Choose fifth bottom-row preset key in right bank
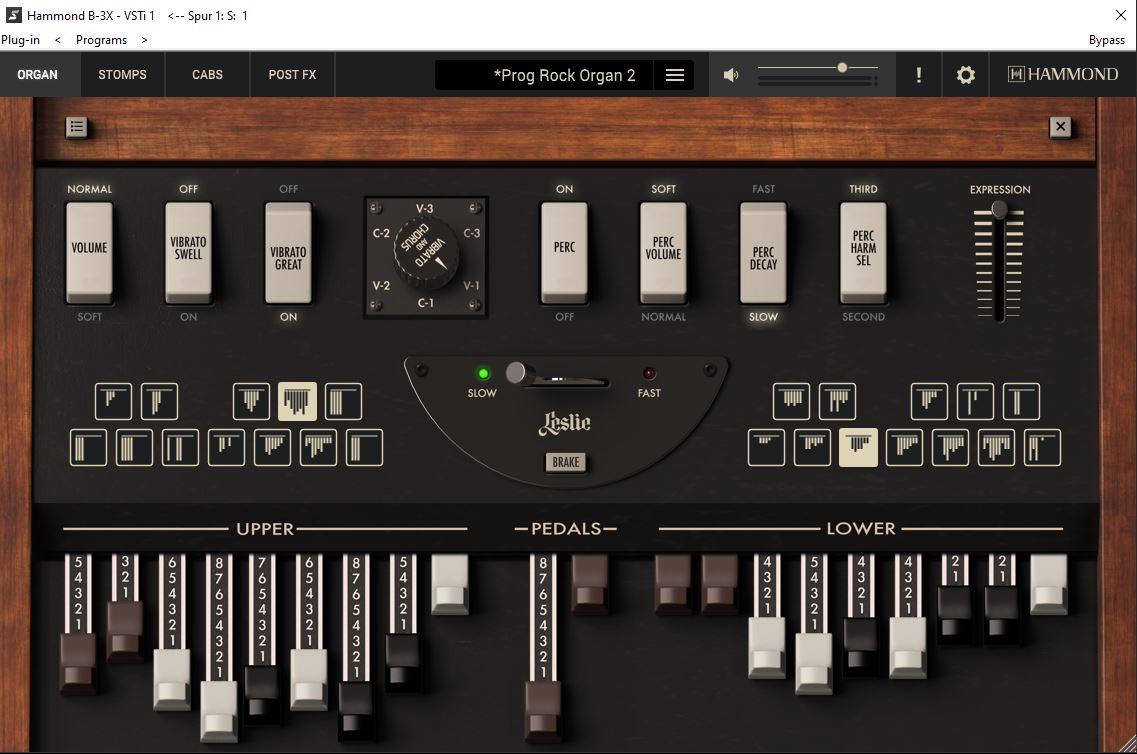This screenshot has width=1137, height=754. coord(951,447)
